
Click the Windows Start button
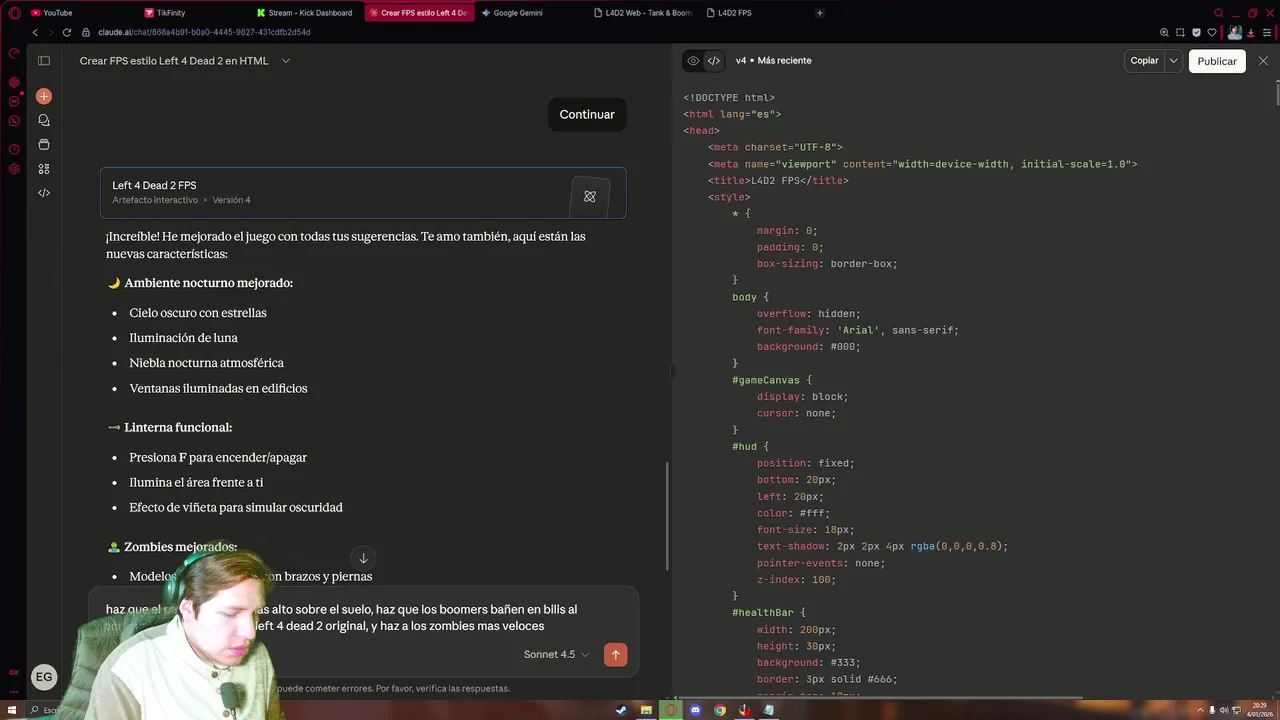(14, 710)
